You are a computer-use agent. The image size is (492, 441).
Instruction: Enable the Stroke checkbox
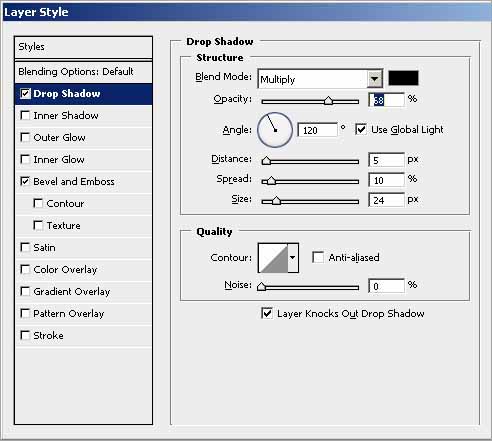pos(25,335)
